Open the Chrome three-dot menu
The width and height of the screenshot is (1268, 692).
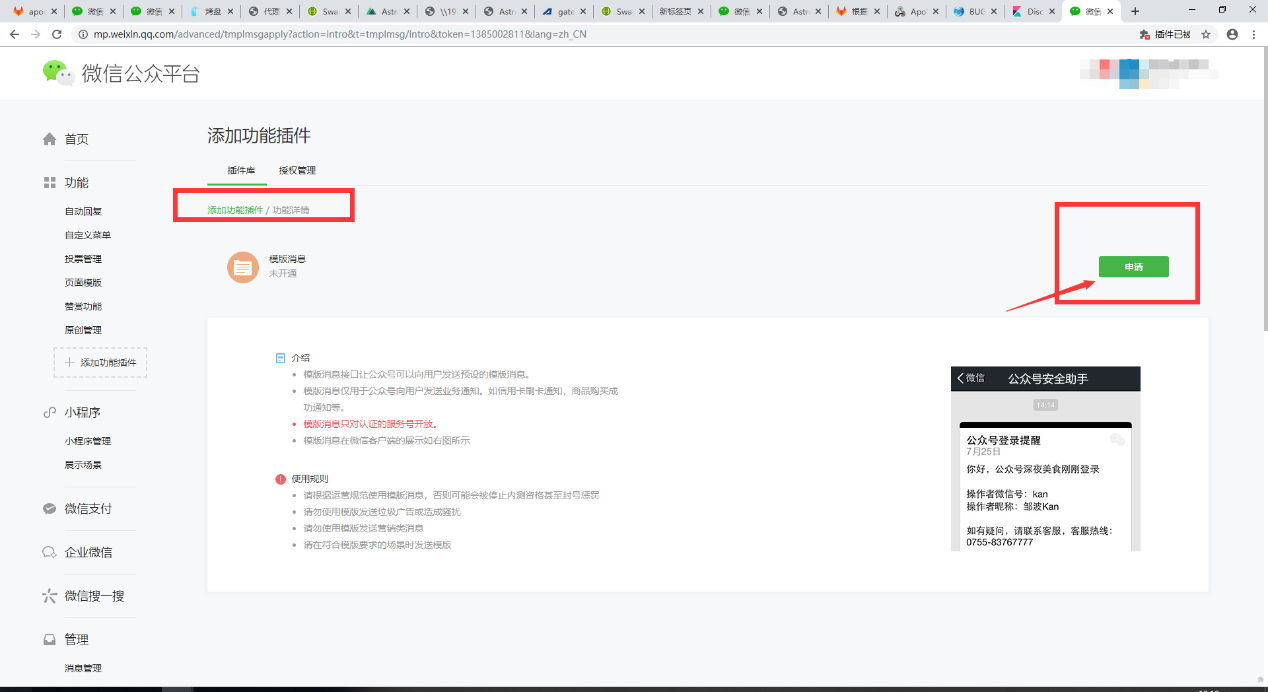tap(1254, 34)
